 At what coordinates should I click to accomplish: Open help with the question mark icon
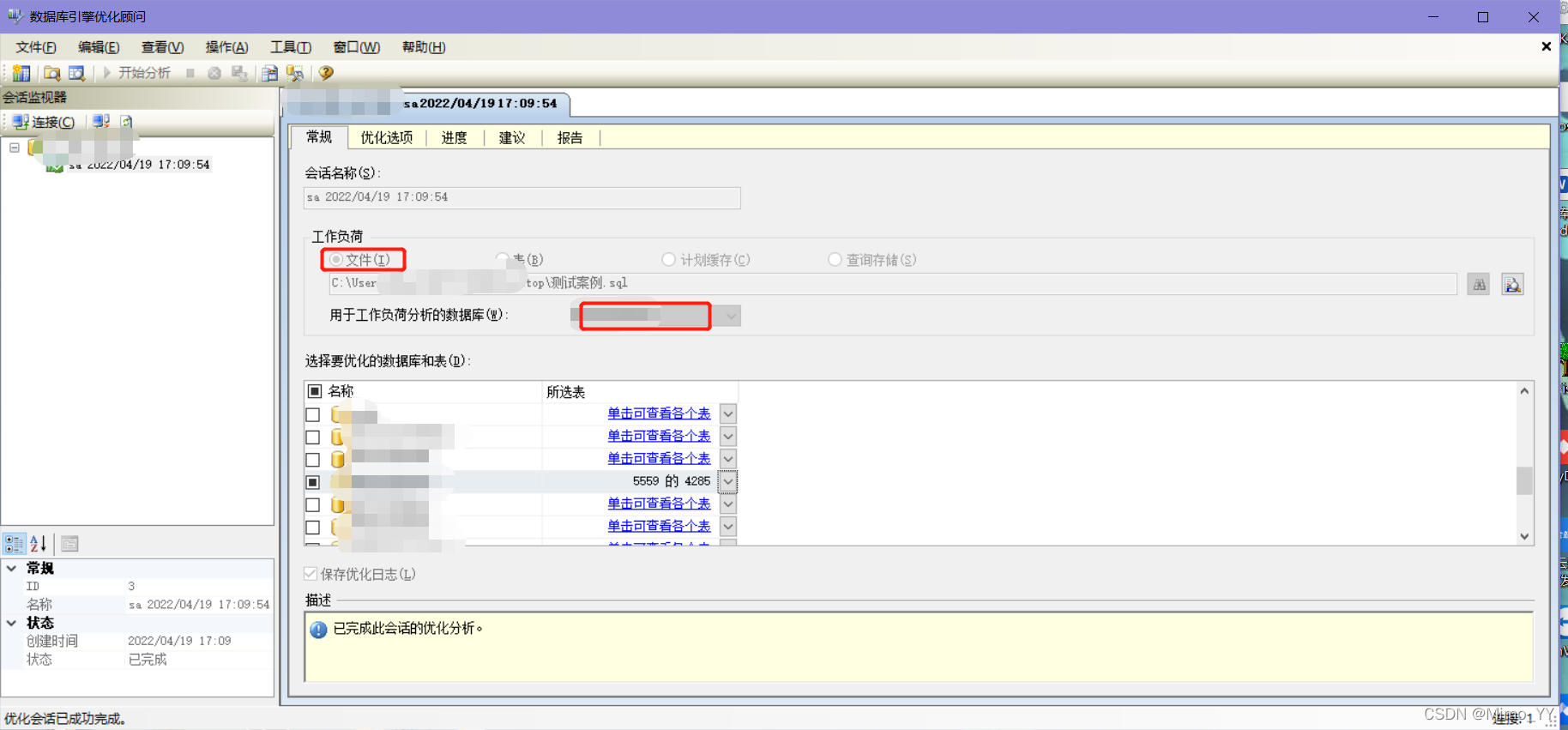pyautogui.click(x=326, y=73)
